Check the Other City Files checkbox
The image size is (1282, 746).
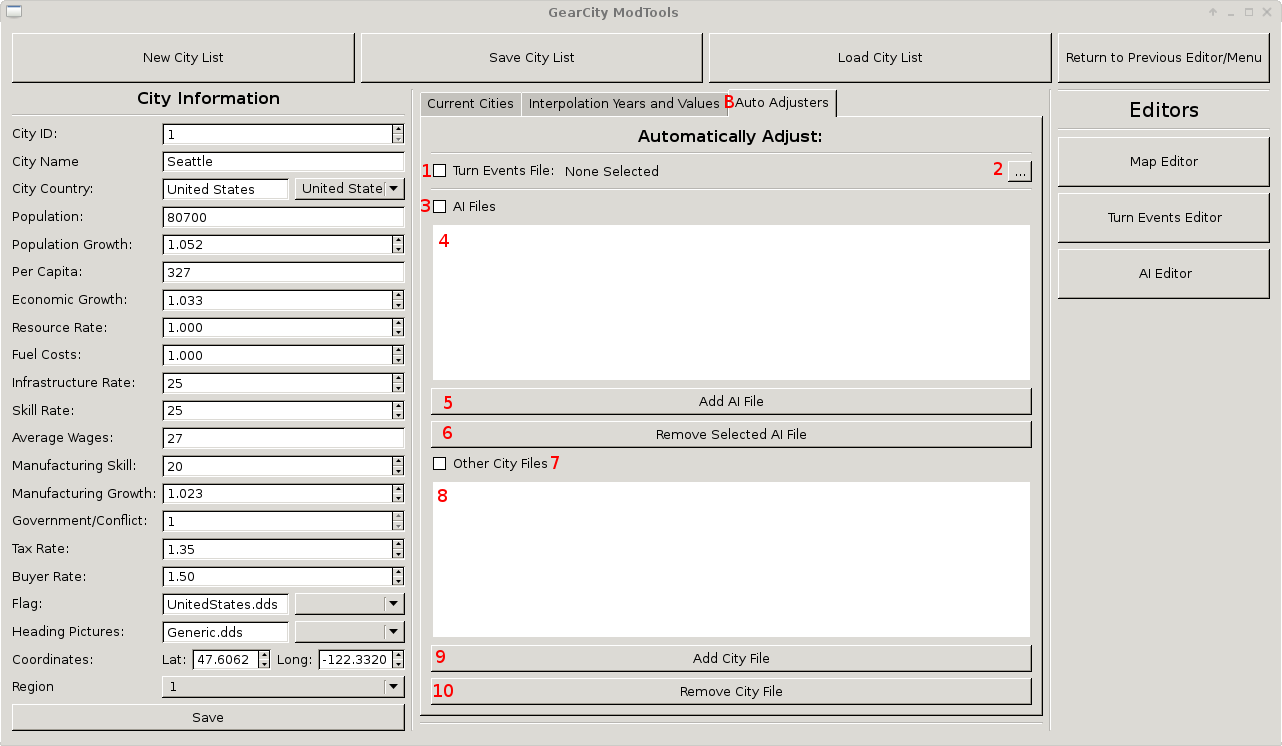(440, 464)
